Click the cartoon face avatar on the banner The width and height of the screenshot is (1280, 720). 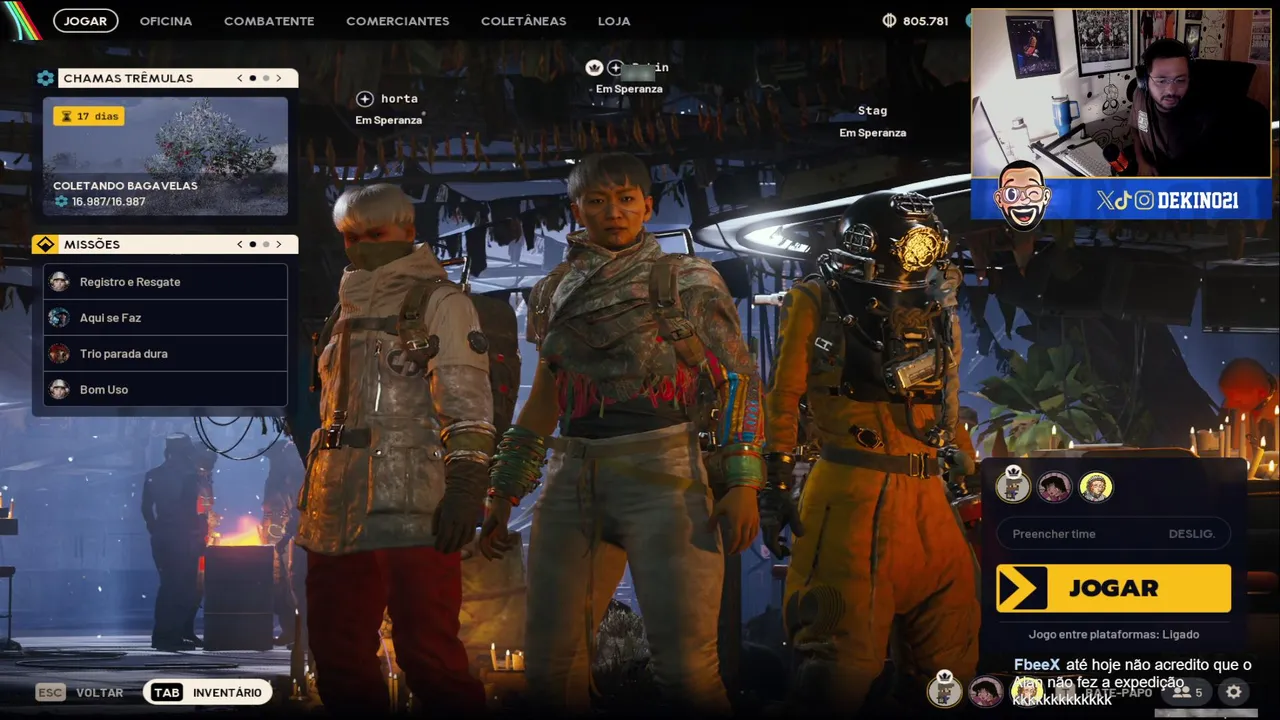1023,195
